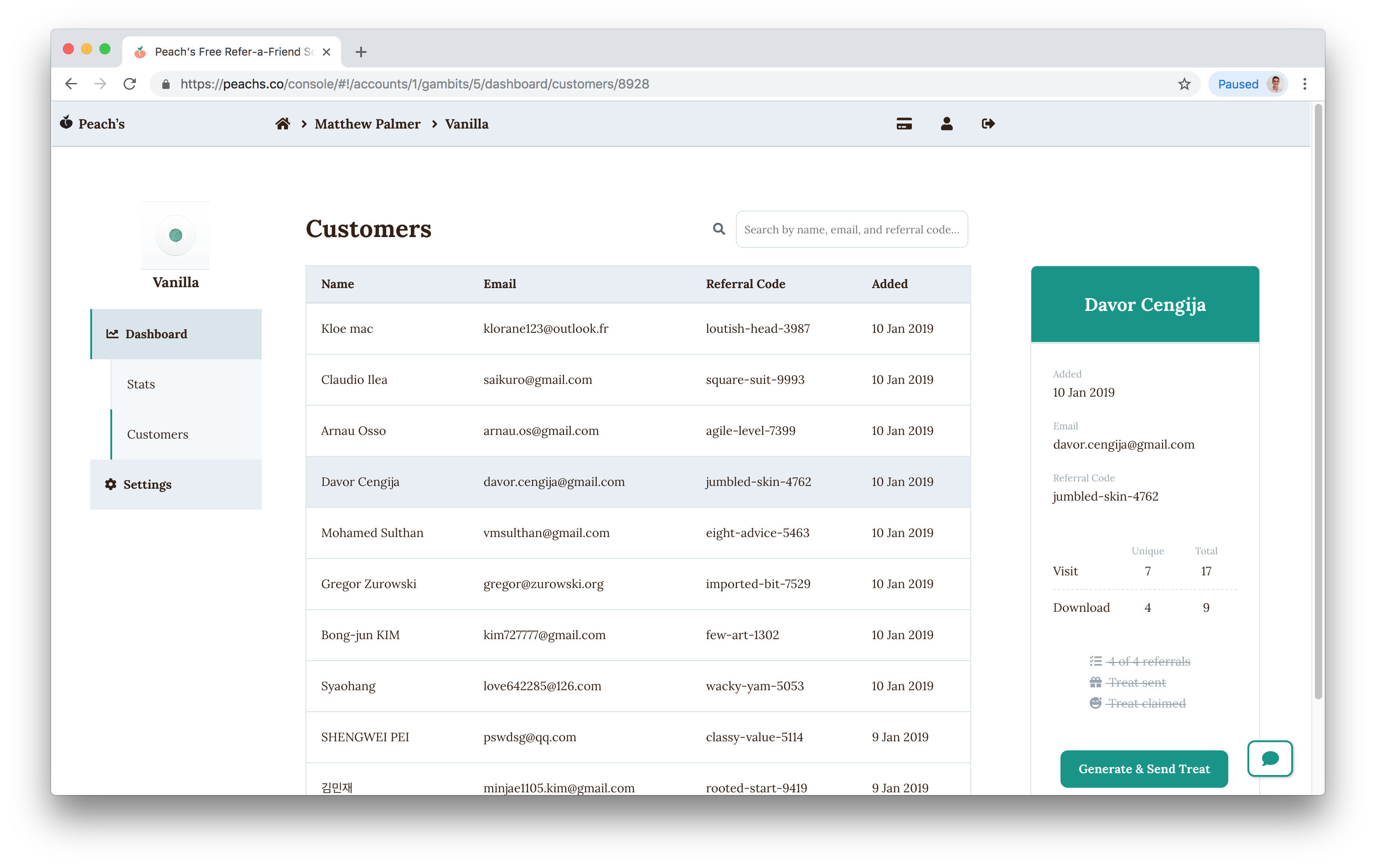Open the billing credit card icon

(904, 124)
